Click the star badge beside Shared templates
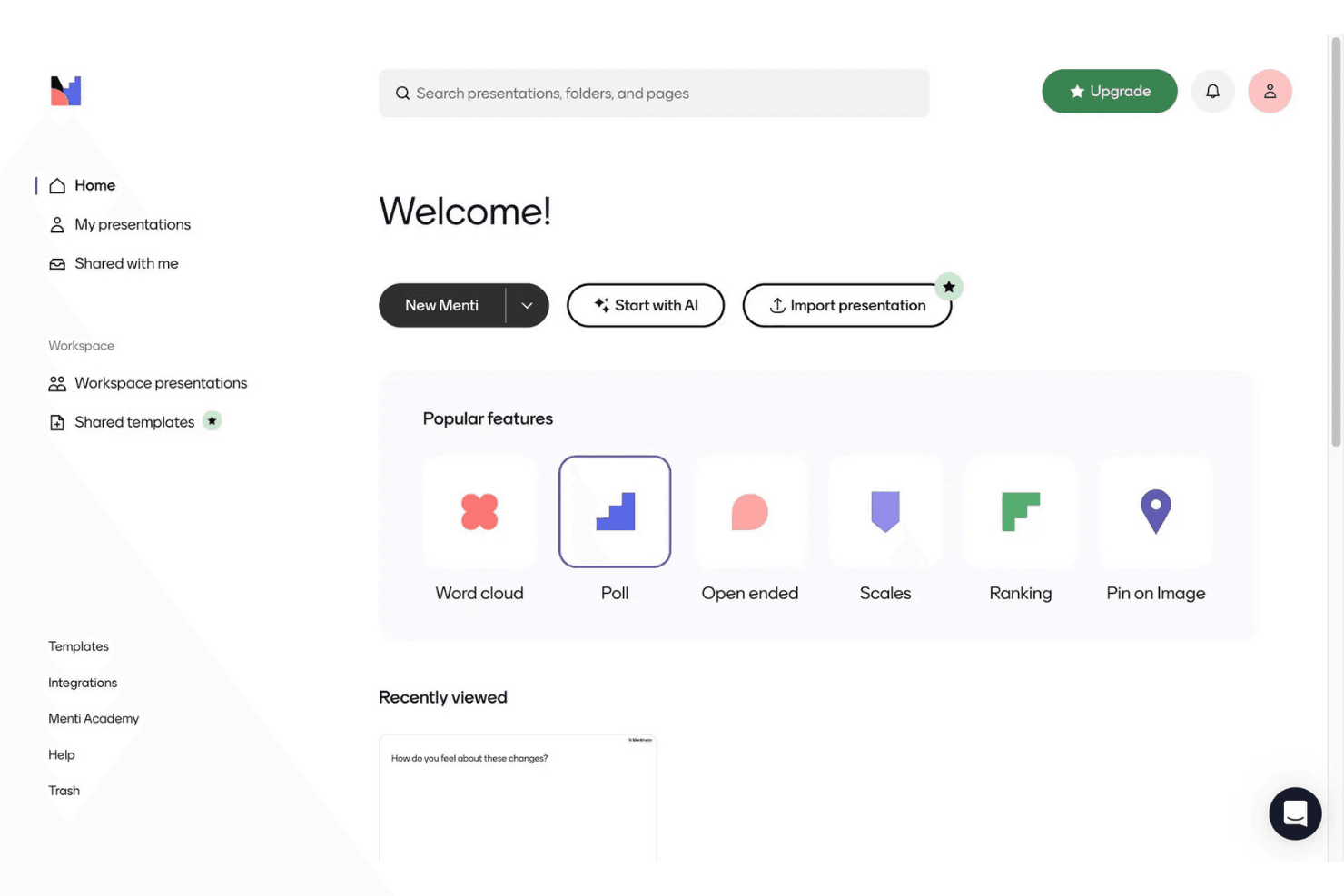This screenshot has width=1344, height=896. 212,420
